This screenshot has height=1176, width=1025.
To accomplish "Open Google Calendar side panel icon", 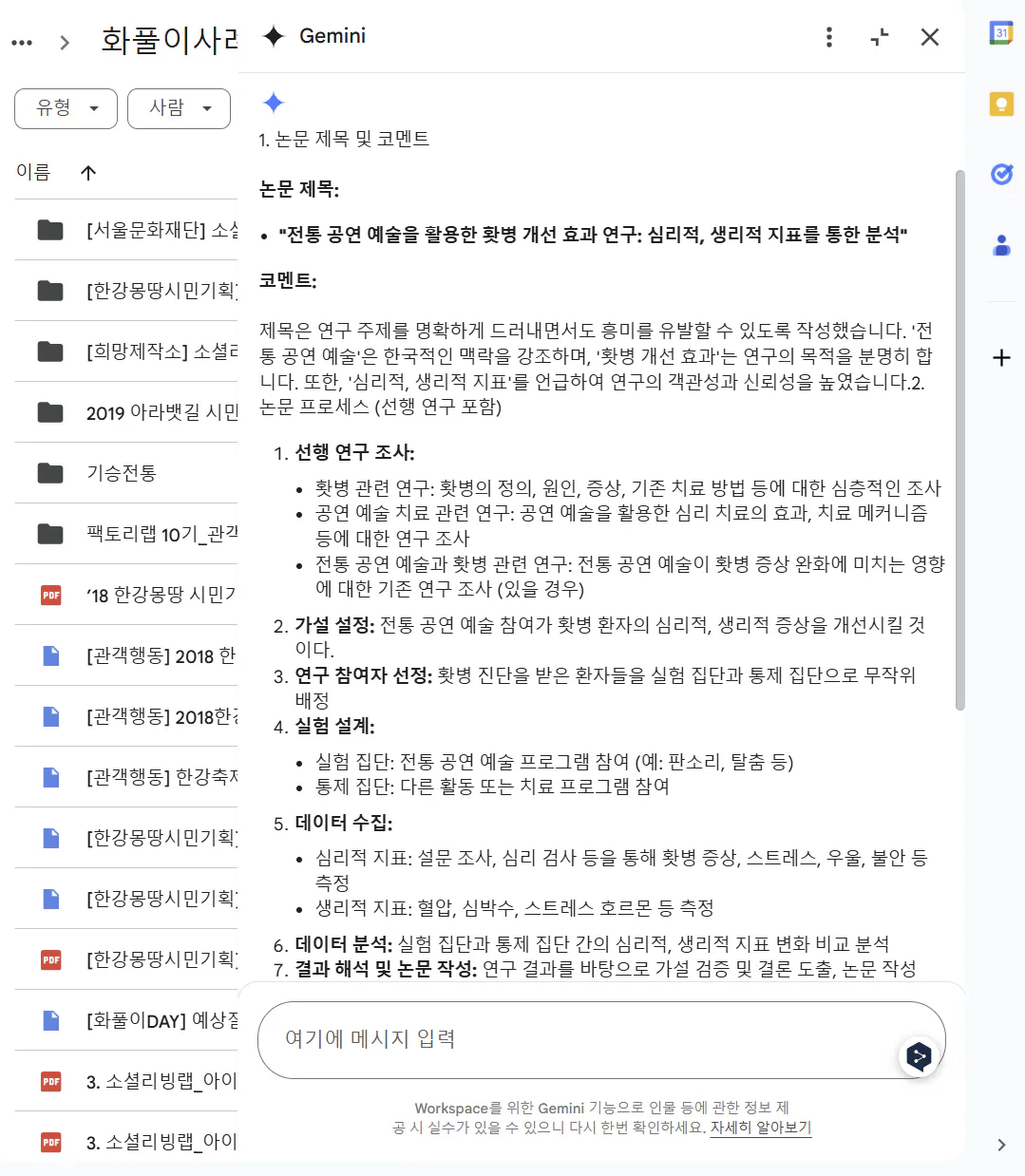I will coord(1001,33).
